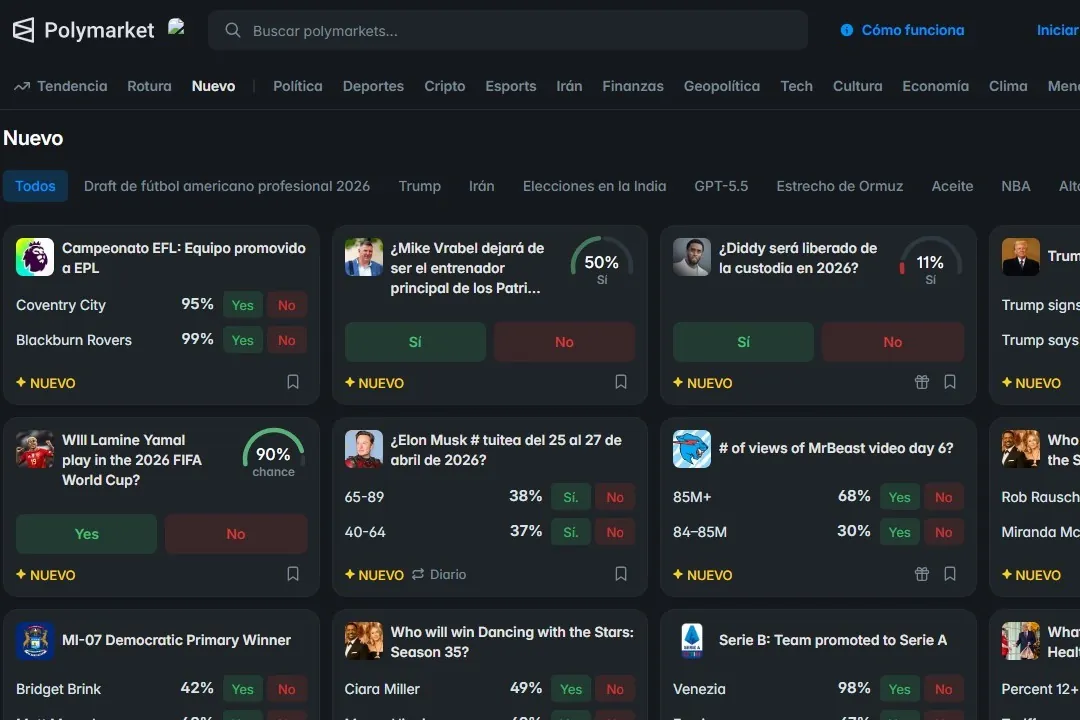Click gift icon on MrBeast market
The width and height of the screenshot is (1080, 720).
tap(922, 574)
